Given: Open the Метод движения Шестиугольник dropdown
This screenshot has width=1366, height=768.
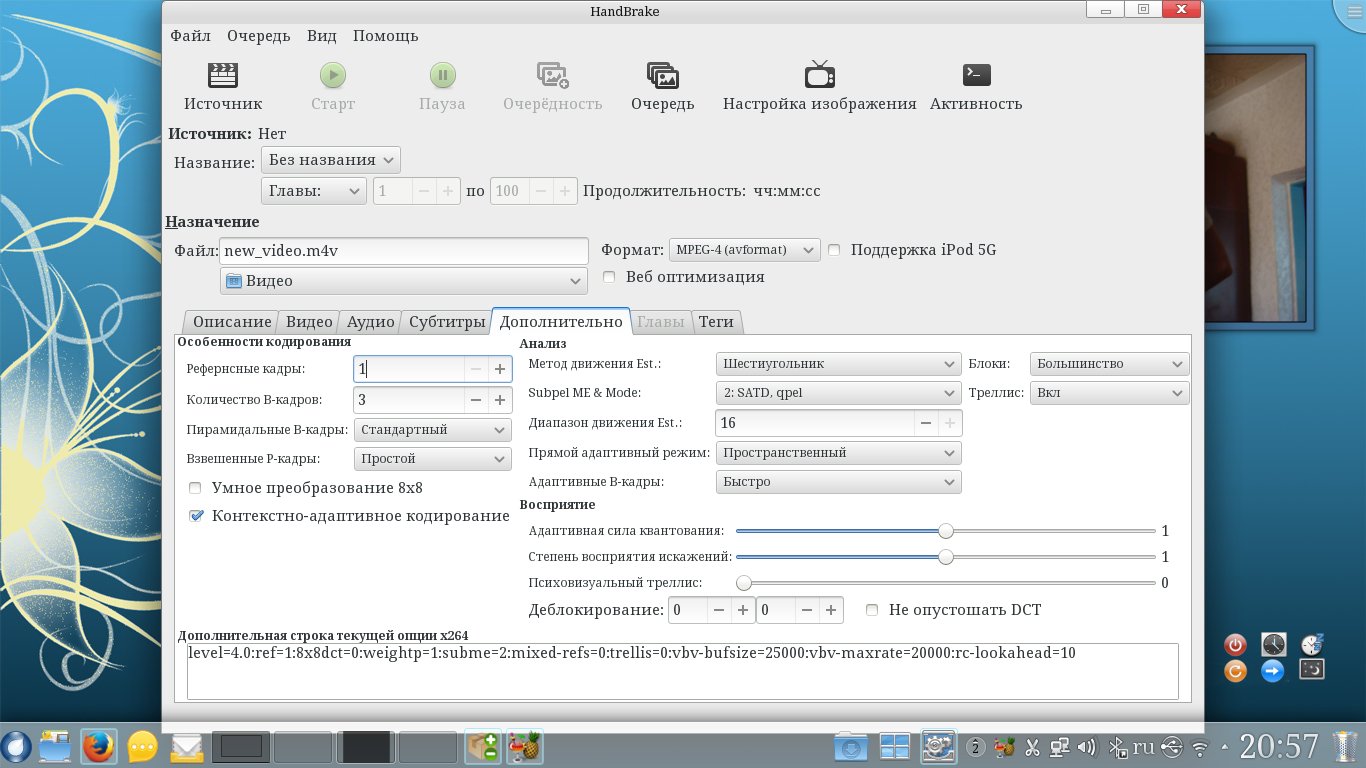Looking at the screenshot, I should pyautogui.click(x=838, y=364).
